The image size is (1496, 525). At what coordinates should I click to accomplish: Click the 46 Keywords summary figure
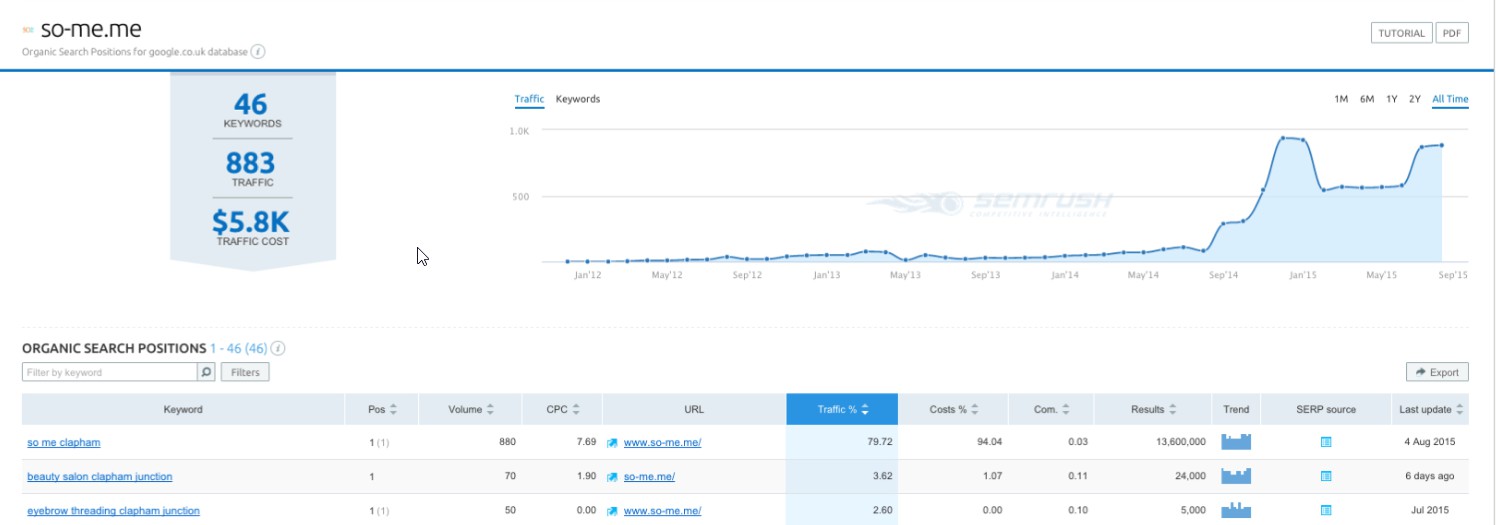(251, 104)
